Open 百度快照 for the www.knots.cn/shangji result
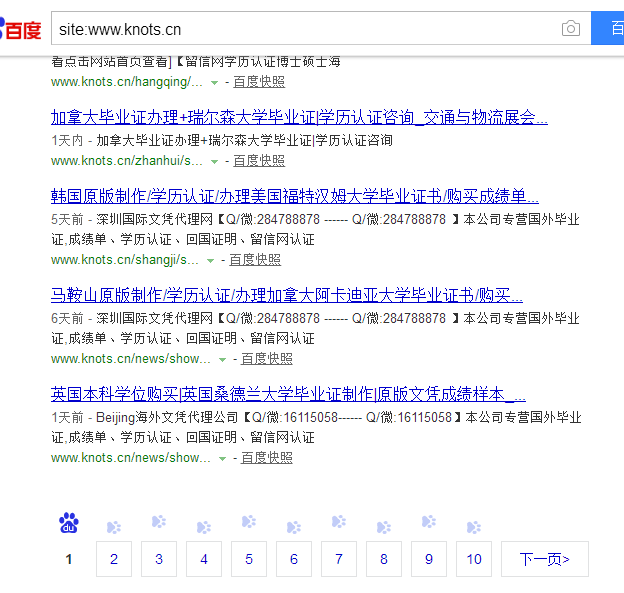Image resolution: width=624 pixels, height=593 pixels. tap(255, 259)
